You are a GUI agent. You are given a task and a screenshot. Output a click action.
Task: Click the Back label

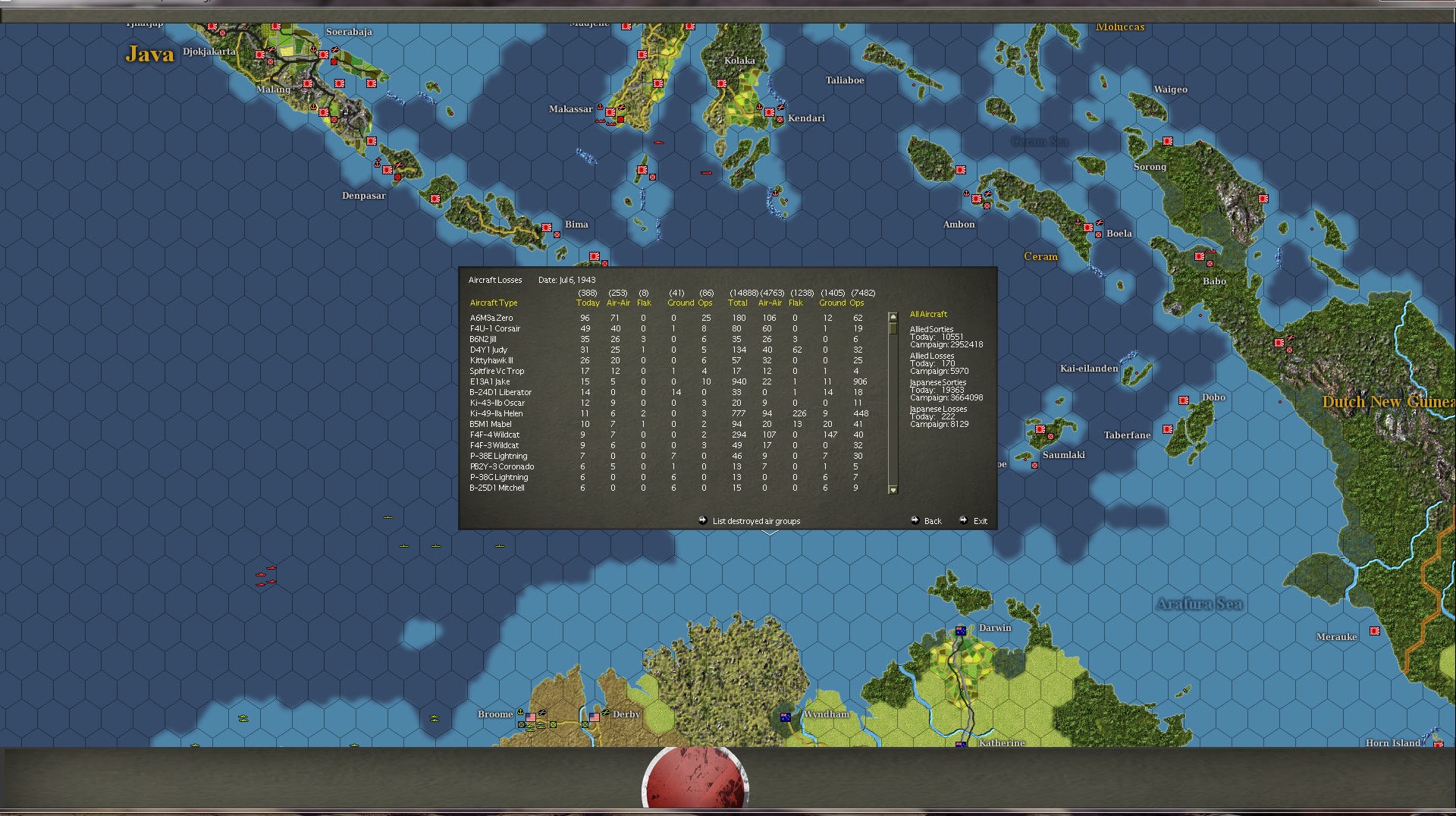click(x=933, y=521)
